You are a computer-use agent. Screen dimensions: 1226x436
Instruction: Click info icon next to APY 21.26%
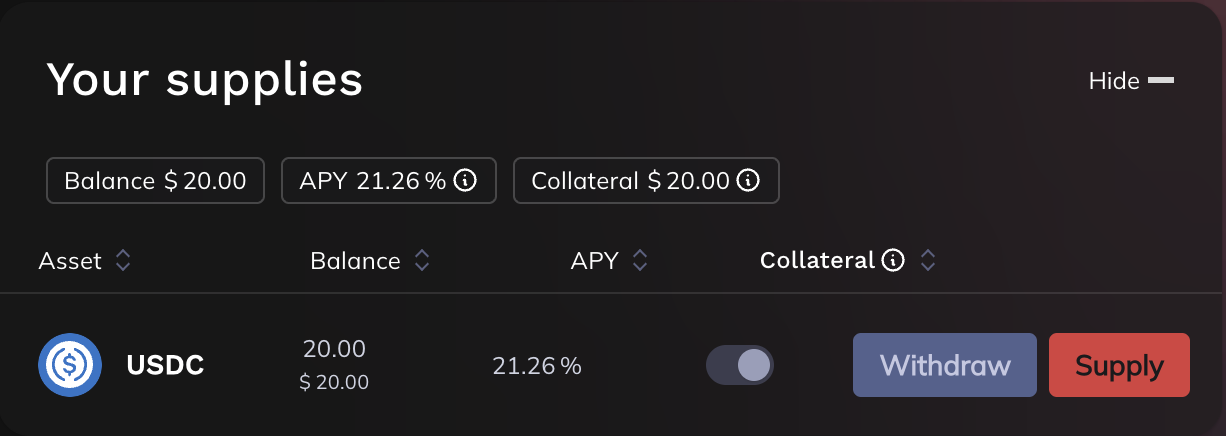point(464,181)
